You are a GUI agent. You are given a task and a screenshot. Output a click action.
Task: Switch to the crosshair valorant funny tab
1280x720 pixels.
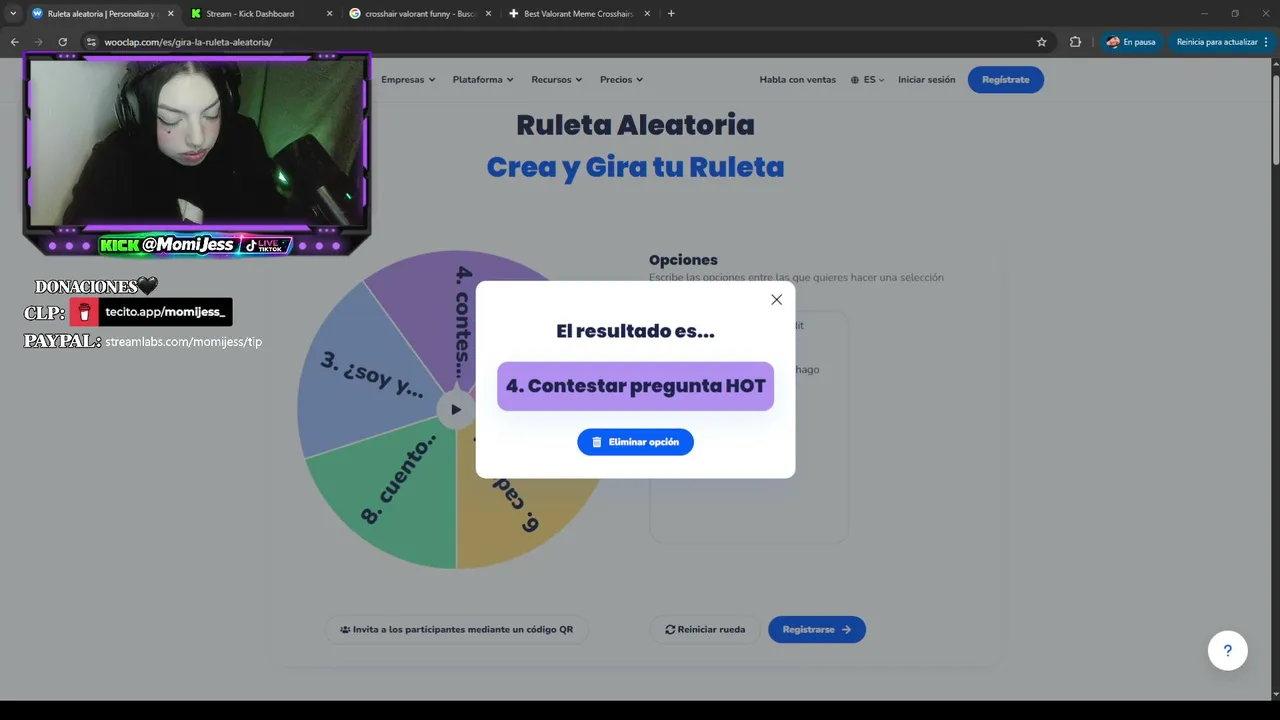[418, 14]
